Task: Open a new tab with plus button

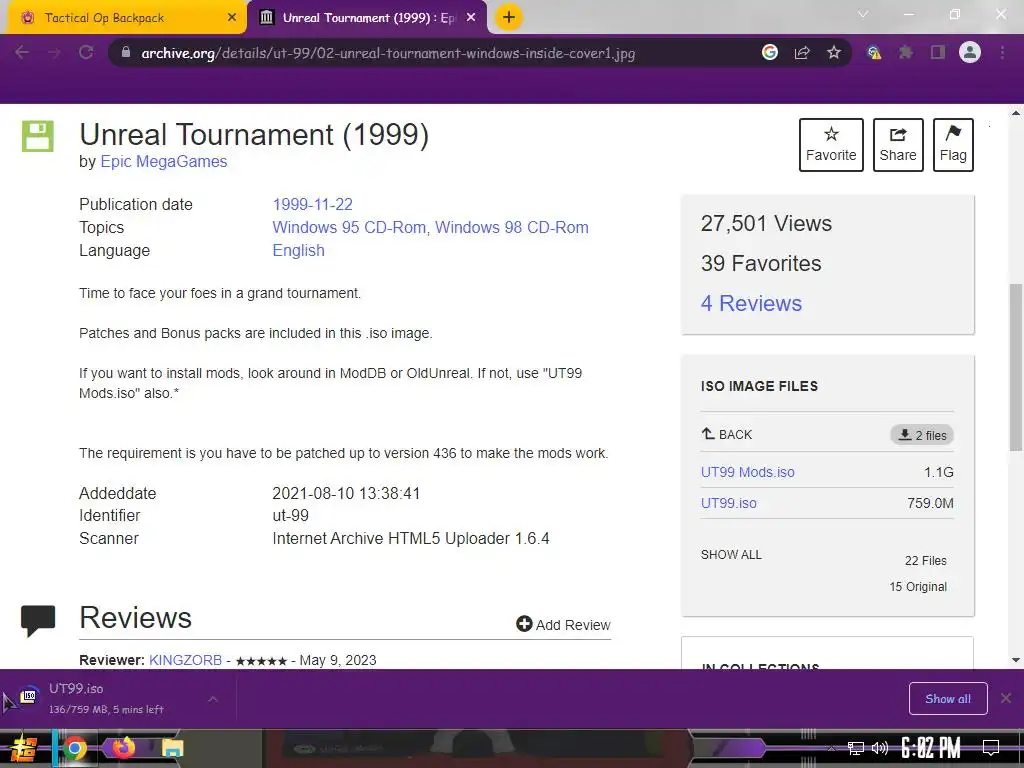Action: coord(509,17)
